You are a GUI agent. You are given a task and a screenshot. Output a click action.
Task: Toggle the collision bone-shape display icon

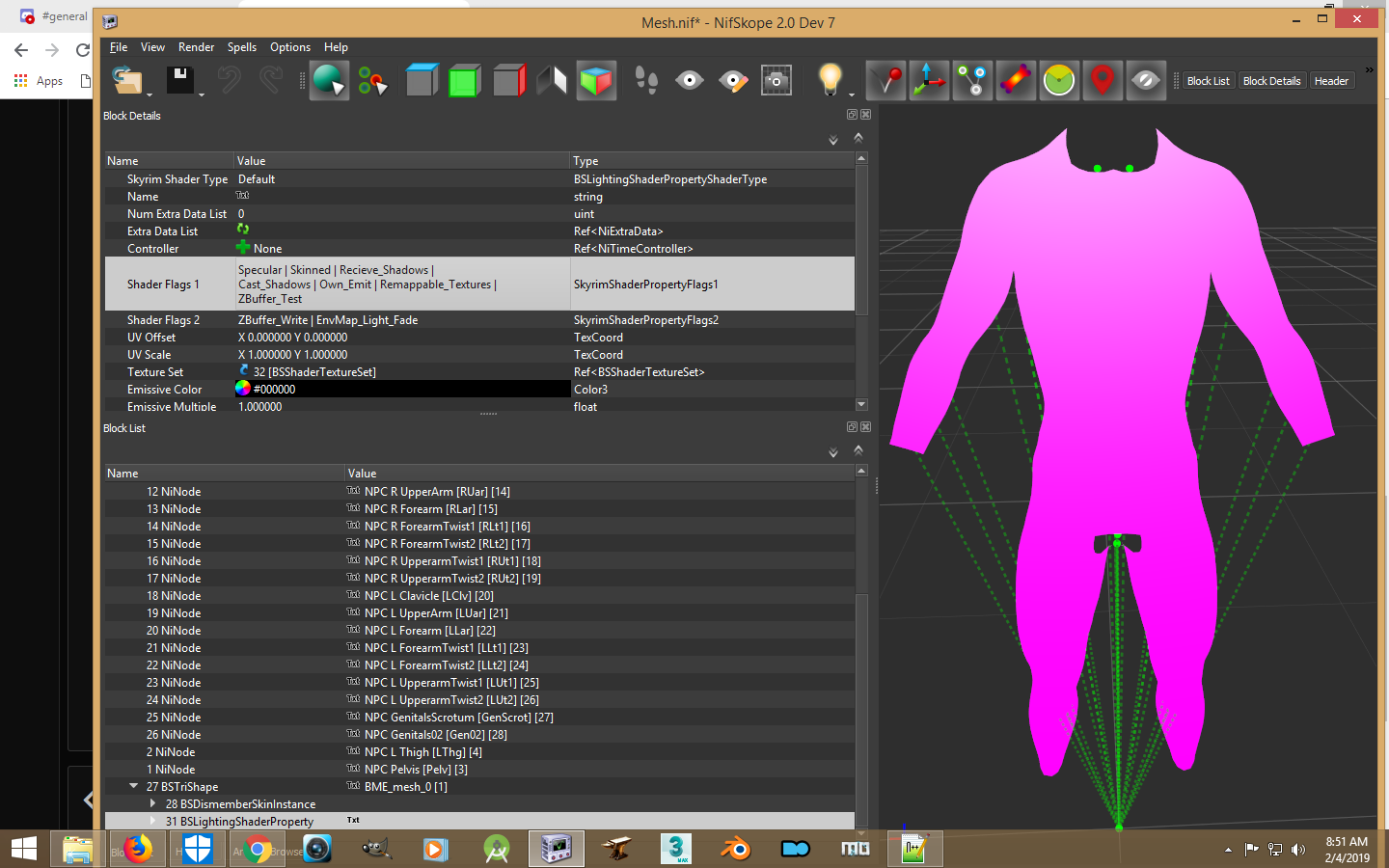click(x=1016, y=80)
